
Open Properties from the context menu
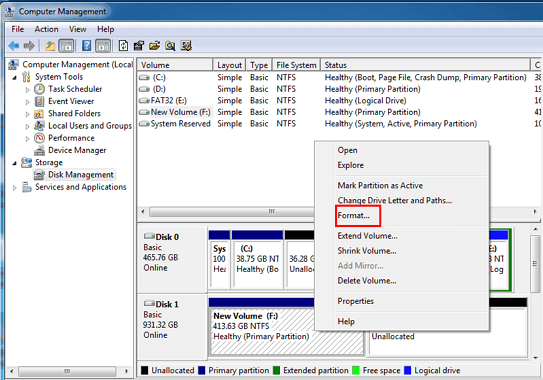pyautogui.click(x=356, y=301)
